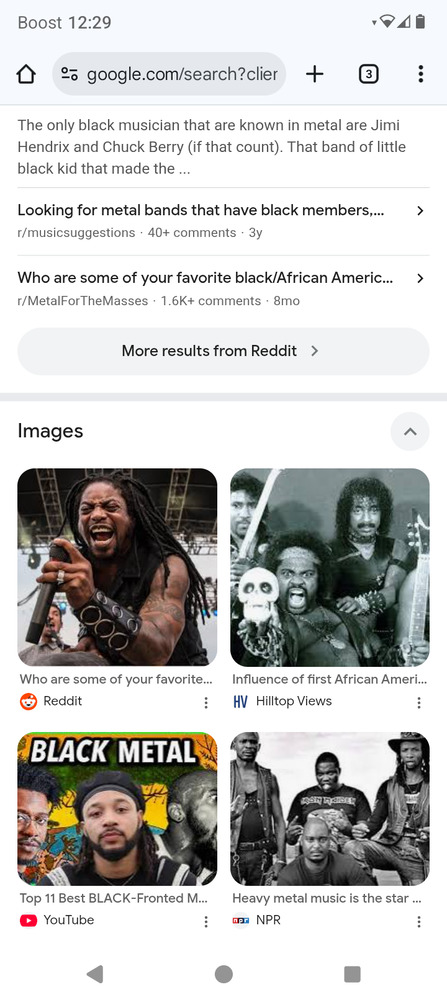This screenshot has height=1000, width=447.
Task: Open options for YouTube image result
Action: pyautogui.click(x=205, y=921)
